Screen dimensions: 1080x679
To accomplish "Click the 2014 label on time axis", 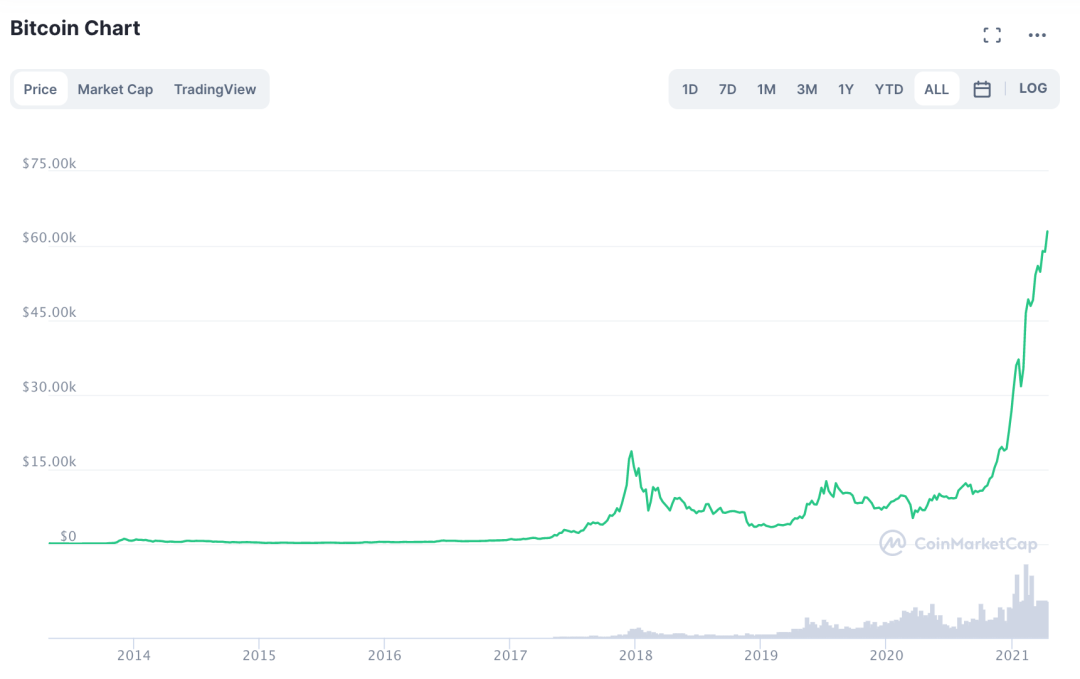I will (x=133, y=655).
